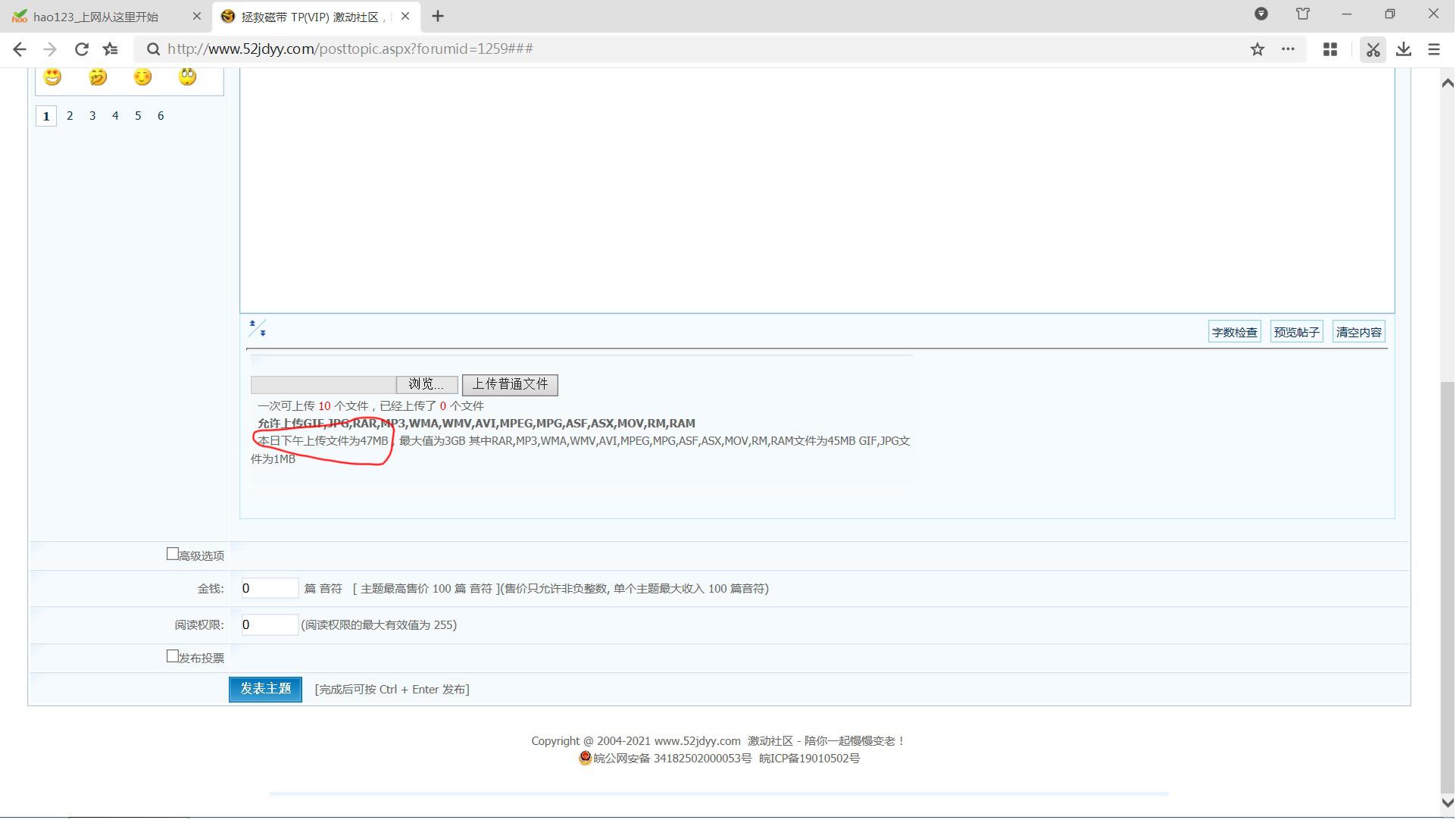1456x823 pixels.
Task: Click the 一次可上传 10 个文件 text
Action: pos(313,407)
